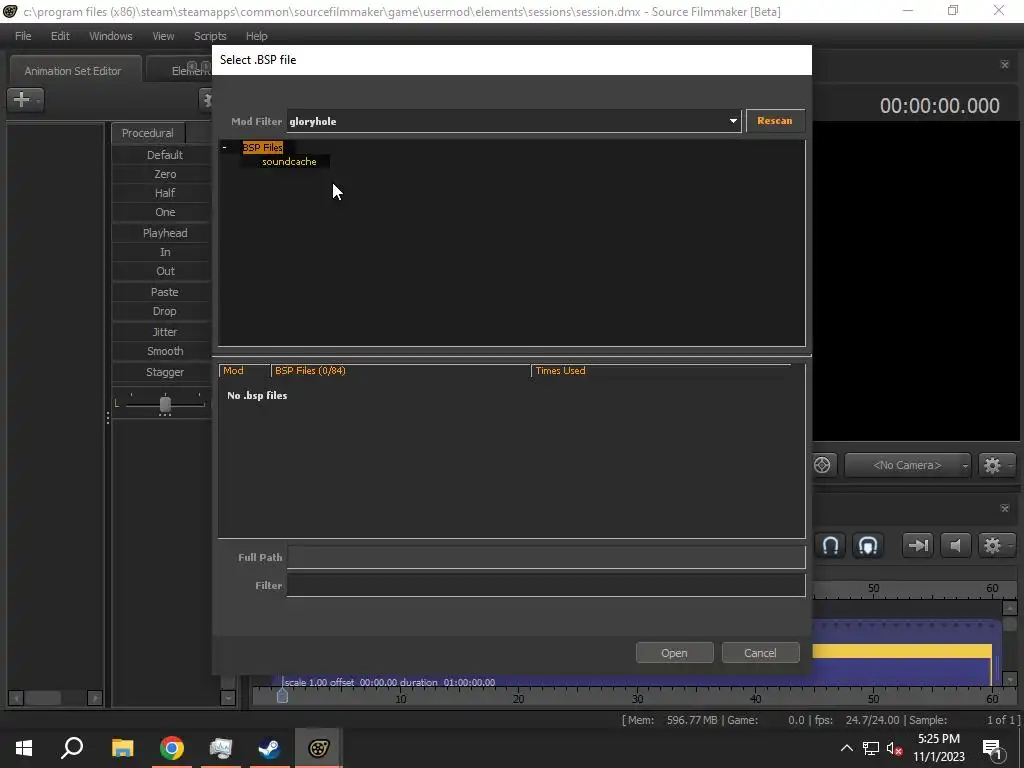Click the procedural preset slider handle
This screenshot has width=1024, height=768.
(x=165, y=404)
